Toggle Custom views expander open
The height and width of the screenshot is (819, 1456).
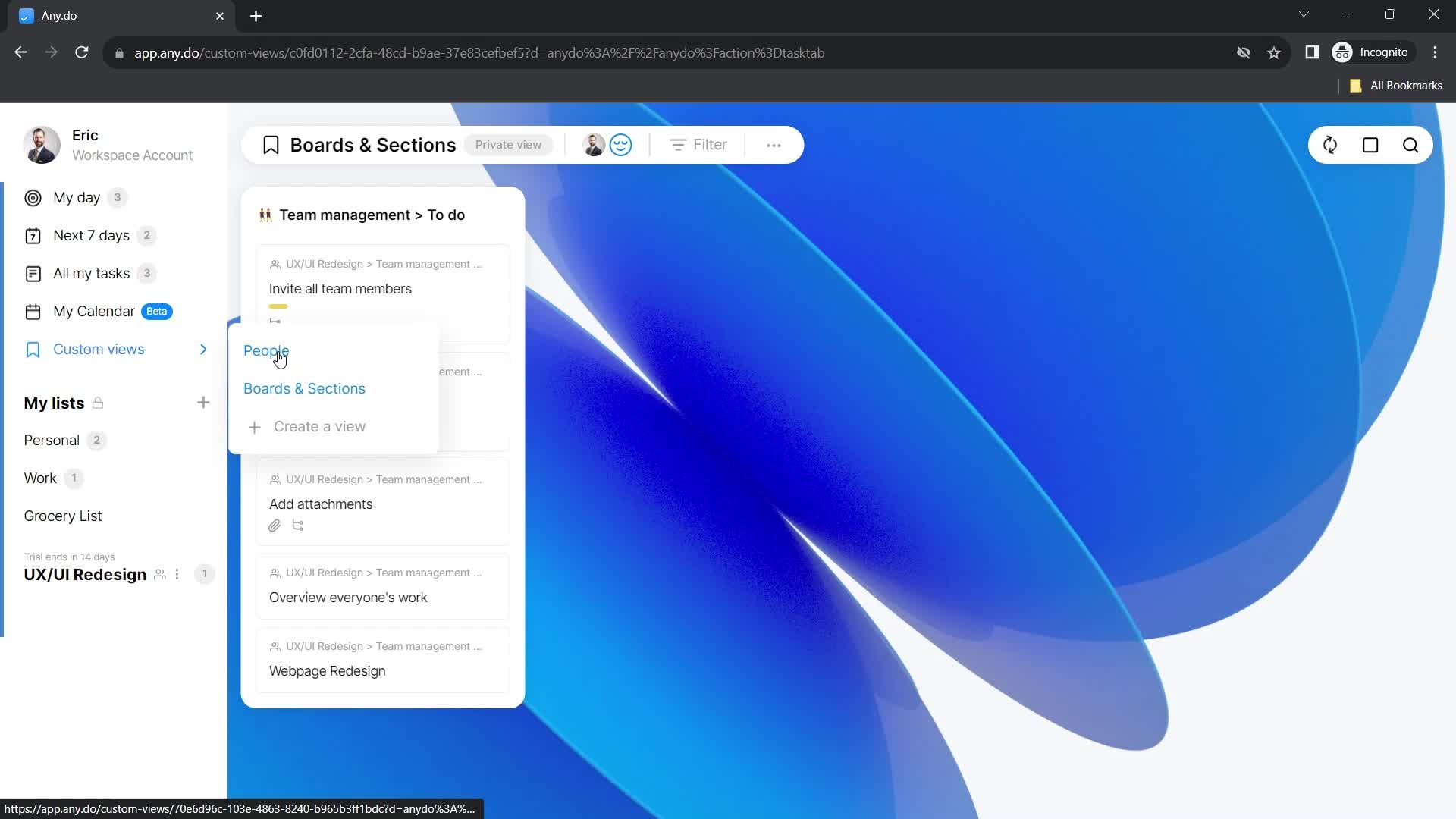coord(203,349)
